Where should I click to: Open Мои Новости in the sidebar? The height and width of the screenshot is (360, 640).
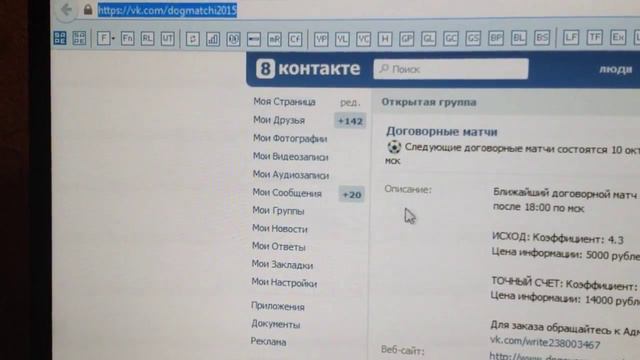(x=280, y=229)
